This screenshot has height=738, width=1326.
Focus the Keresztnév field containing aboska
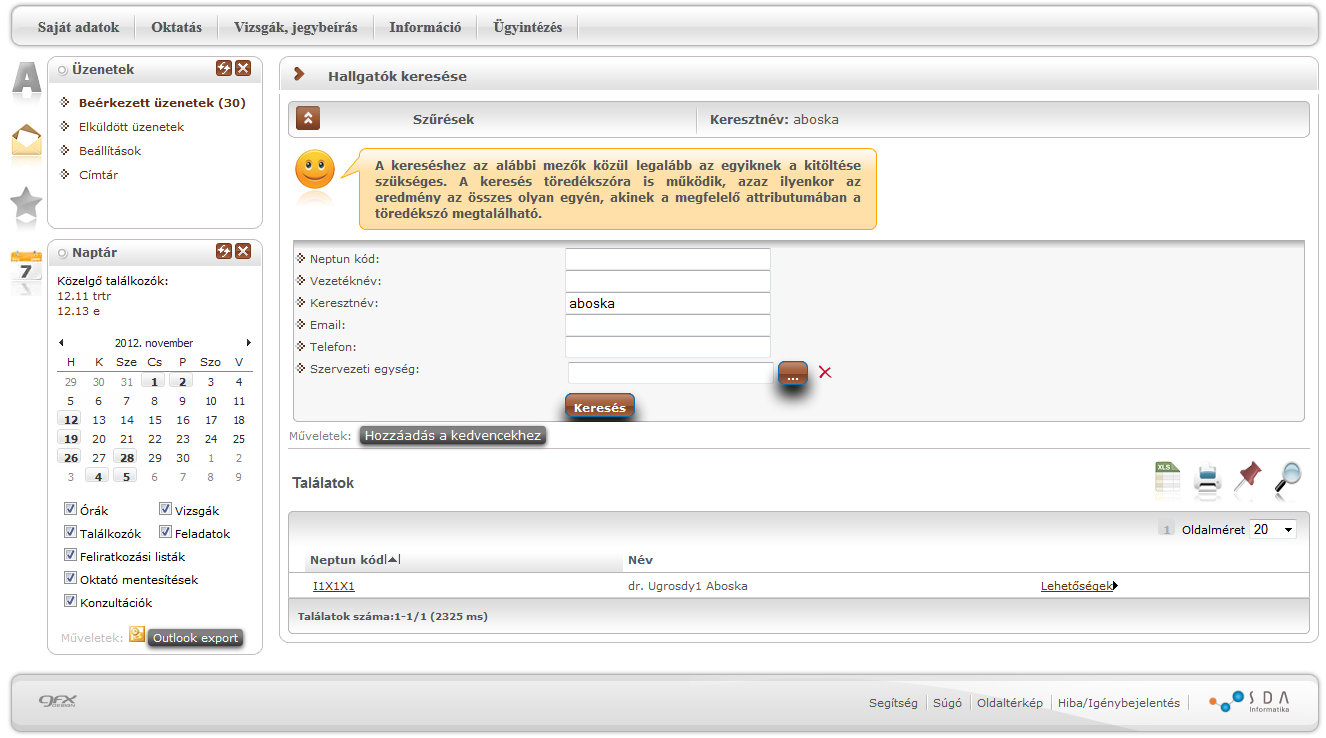click(668, 303)
